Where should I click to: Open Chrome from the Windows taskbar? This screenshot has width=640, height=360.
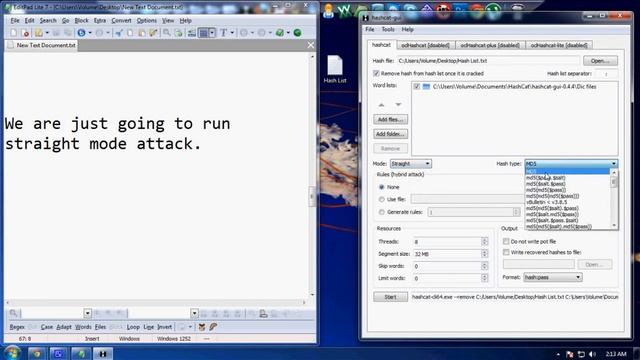pos(37,353)
